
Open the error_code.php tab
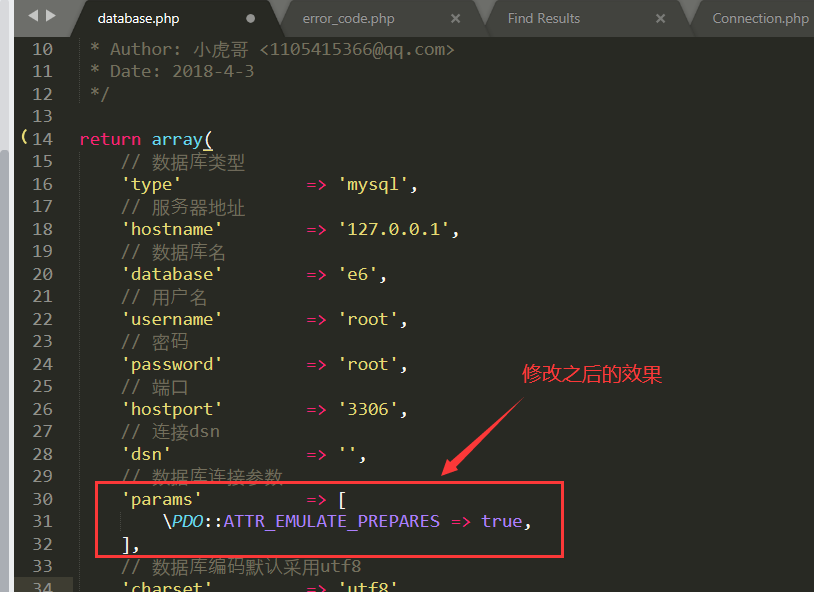tap(348, 19)
